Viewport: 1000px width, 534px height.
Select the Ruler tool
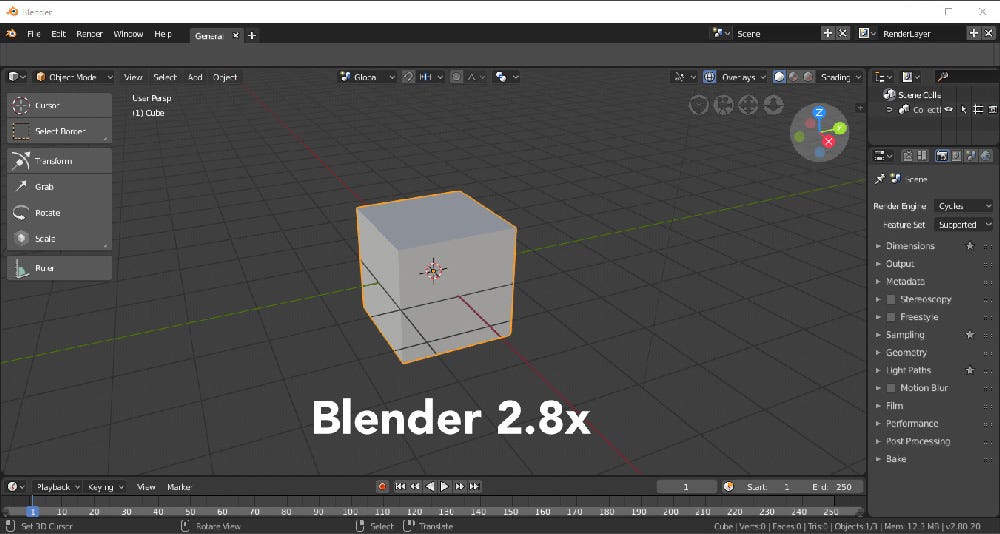59,268
